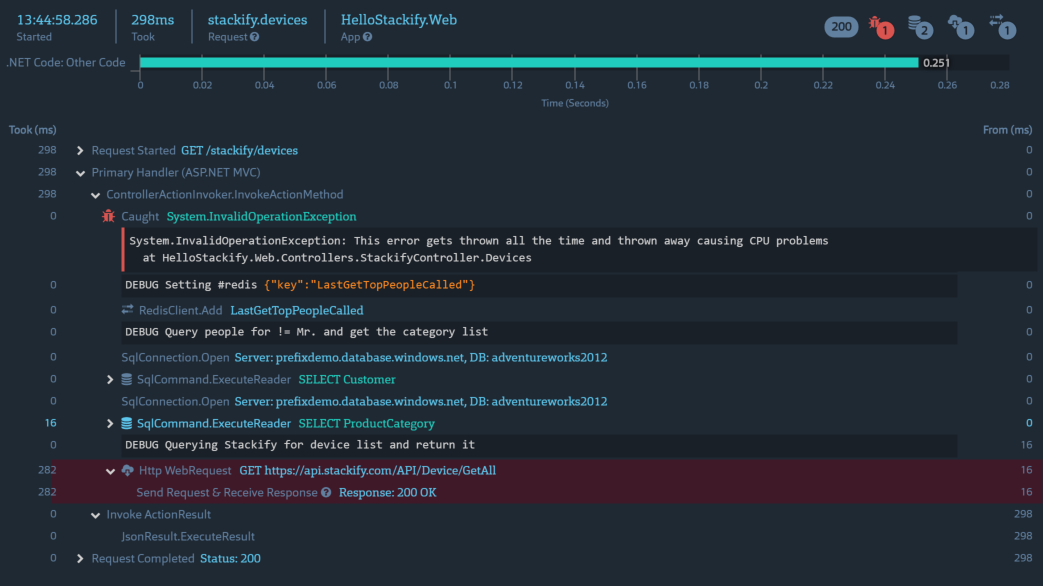Click the teal .NET Code timeline bar
Viewport: 1043px width, 586px height.
(x=529, y=63)
